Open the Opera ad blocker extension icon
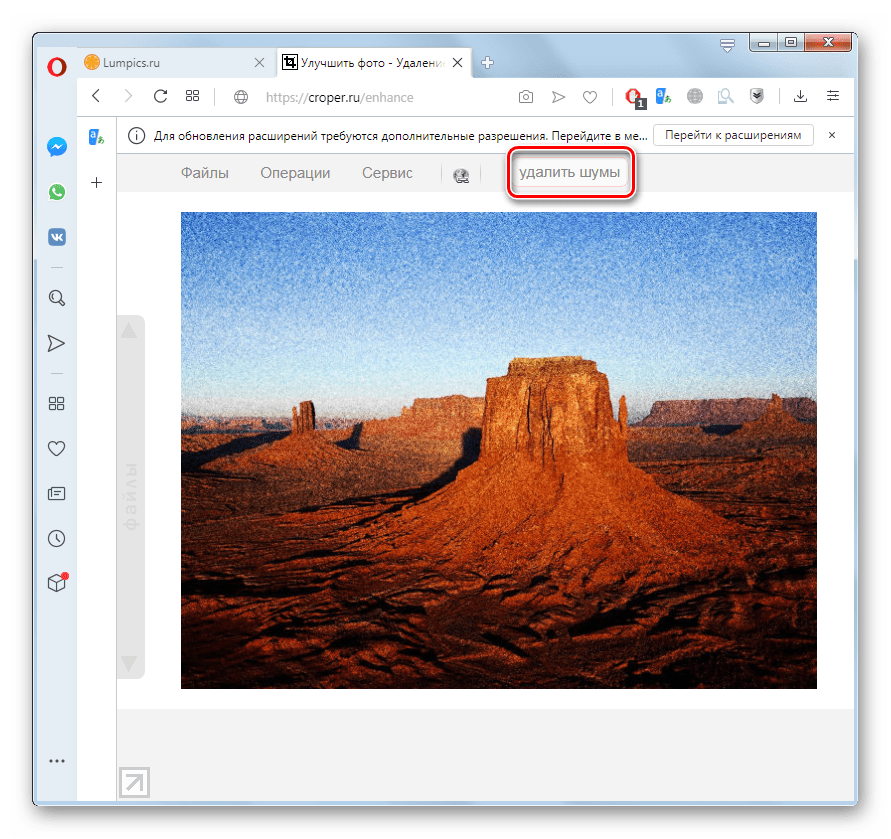 (634, 98)
